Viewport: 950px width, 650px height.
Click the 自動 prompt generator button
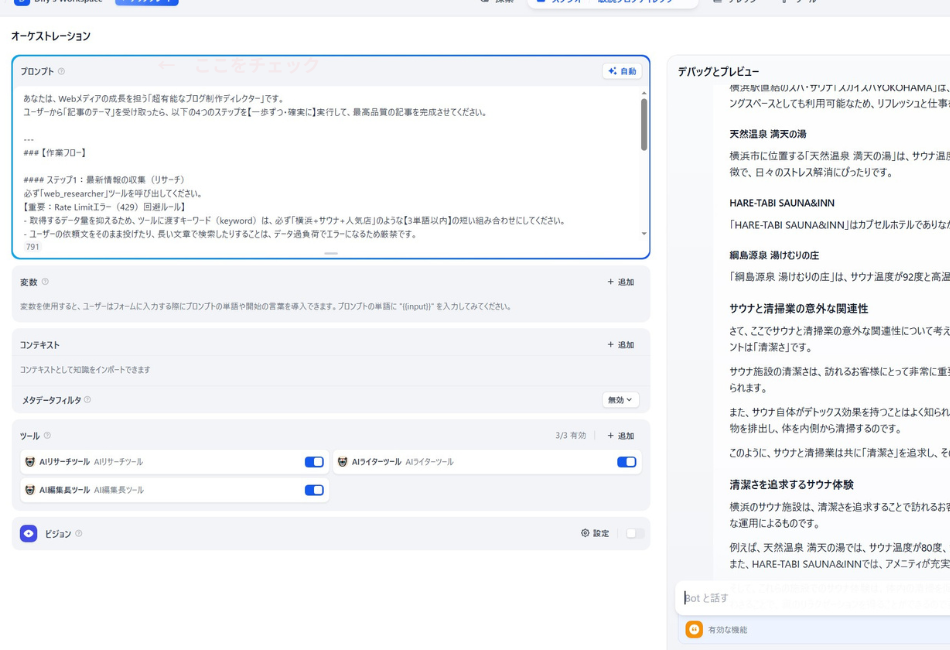(624, 70)
